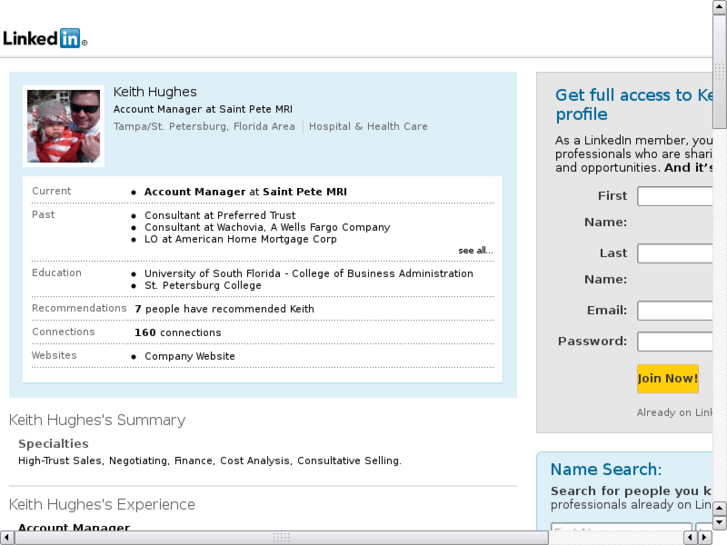Click the 'Keith Hughes' name heading

click(x=155, y=92)
